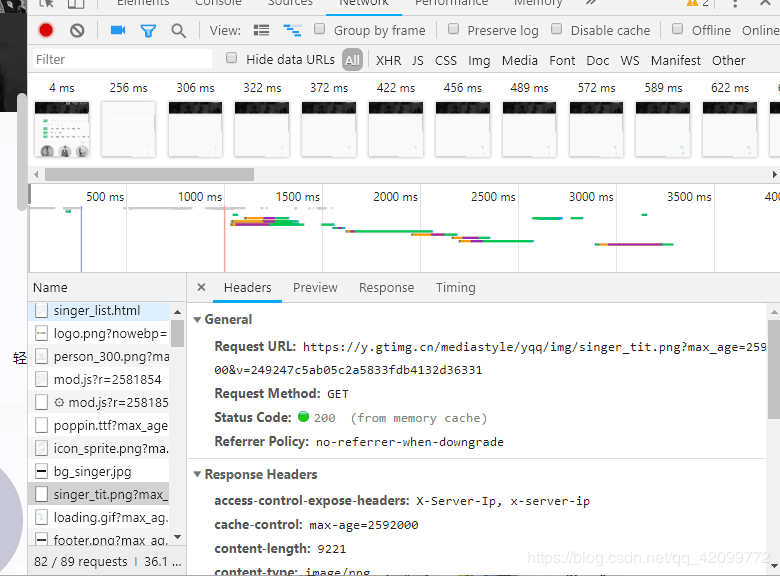This screenshot has width=780, height=576.
Task: Filter requests by WS
Action: 630,60
